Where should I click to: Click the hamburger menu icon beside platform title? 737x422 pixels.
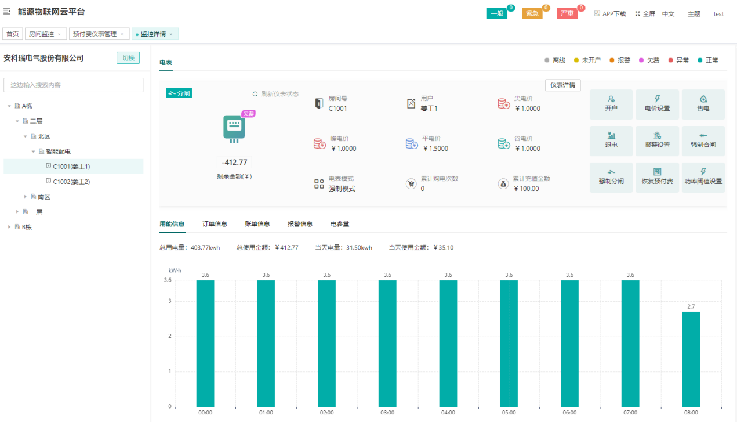tap(9, 11)
